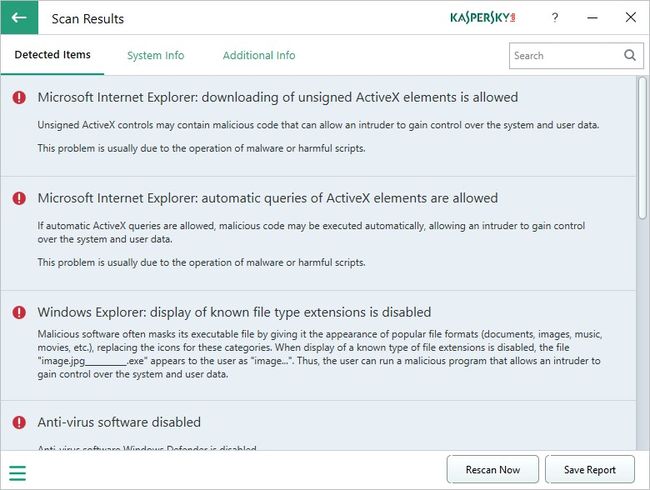Screen dimensions: 650x490
Task: Click the green back arrow button
Action: [x=19, y=18]
